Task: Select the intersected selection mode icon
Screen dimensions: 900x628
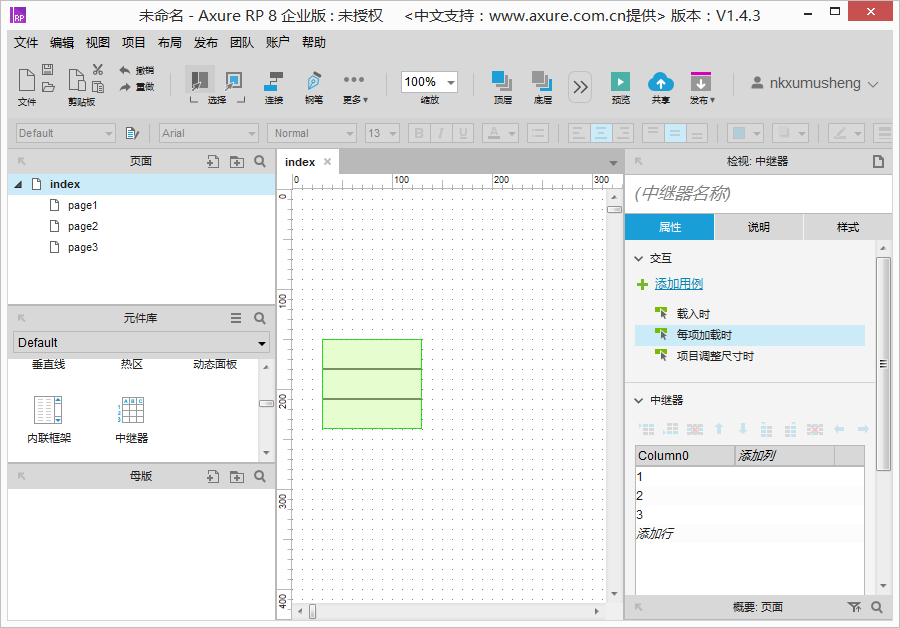Action: [199, 80]
